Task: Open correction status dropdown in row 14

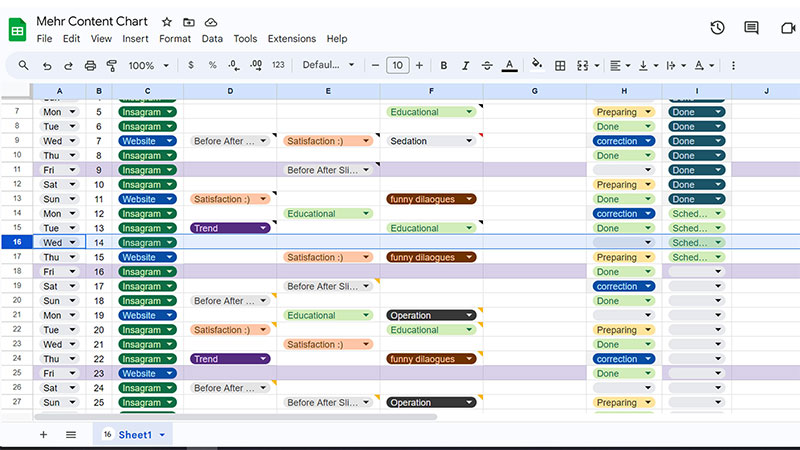Action: point(648,214)
